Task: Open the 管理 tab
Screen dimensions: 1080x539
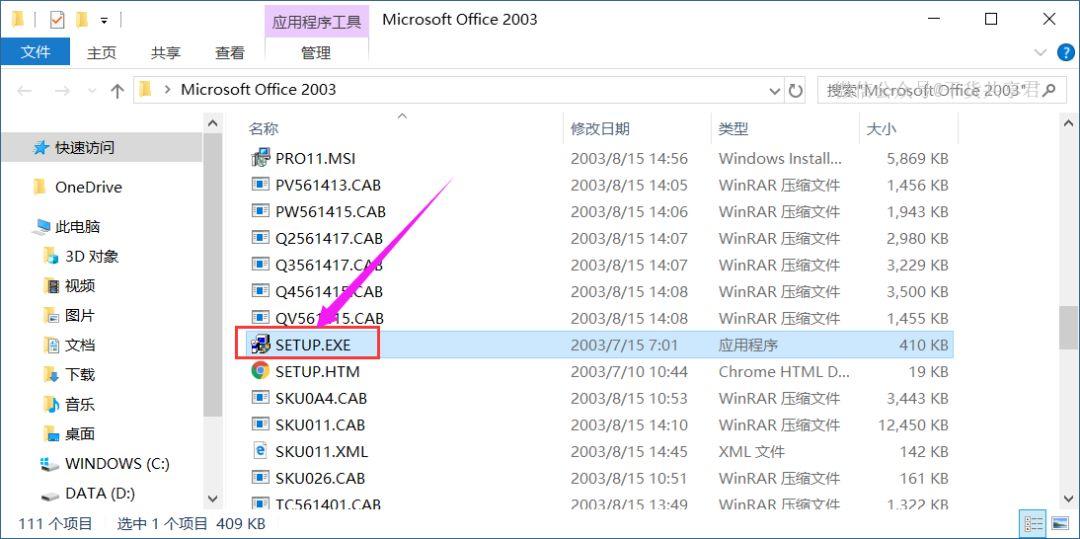Action: coord(316,52)
